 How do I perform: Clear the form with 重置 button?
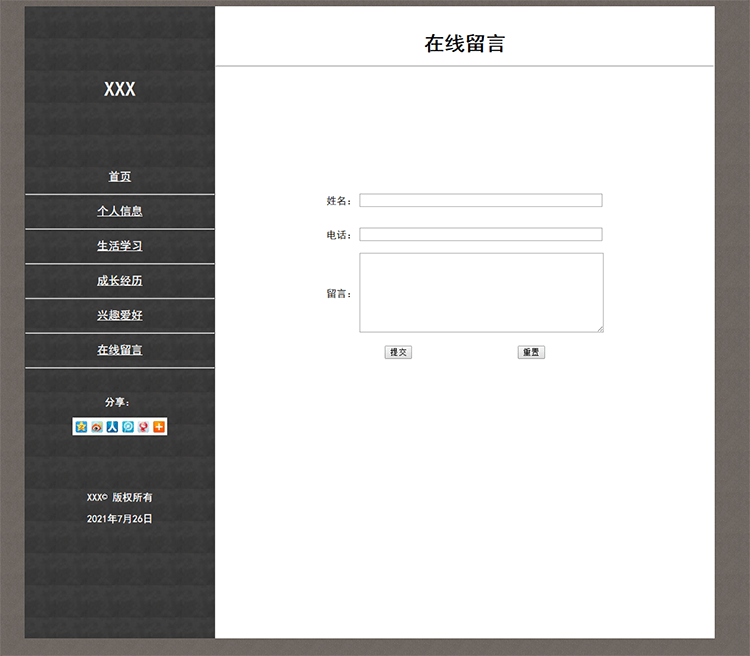point(531,352)
